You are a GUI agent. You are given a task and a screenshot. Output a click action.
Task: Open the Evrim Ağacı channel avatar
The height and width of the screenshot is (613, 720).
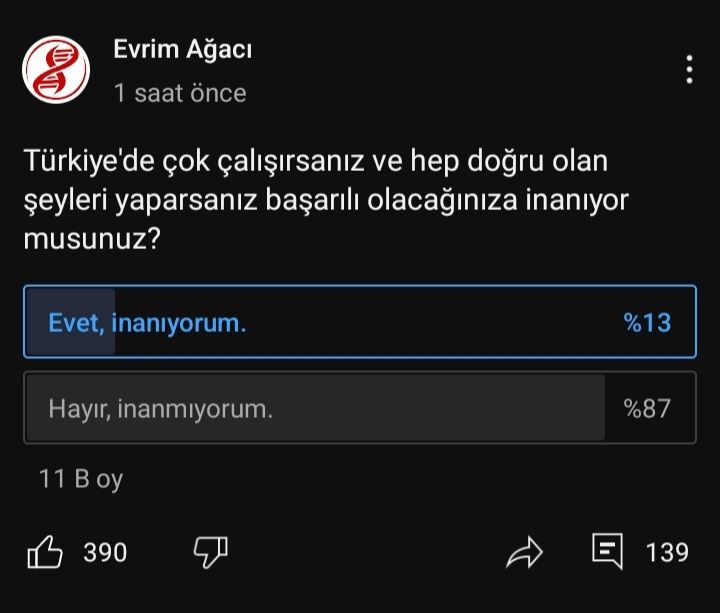(x=56, y=70)
